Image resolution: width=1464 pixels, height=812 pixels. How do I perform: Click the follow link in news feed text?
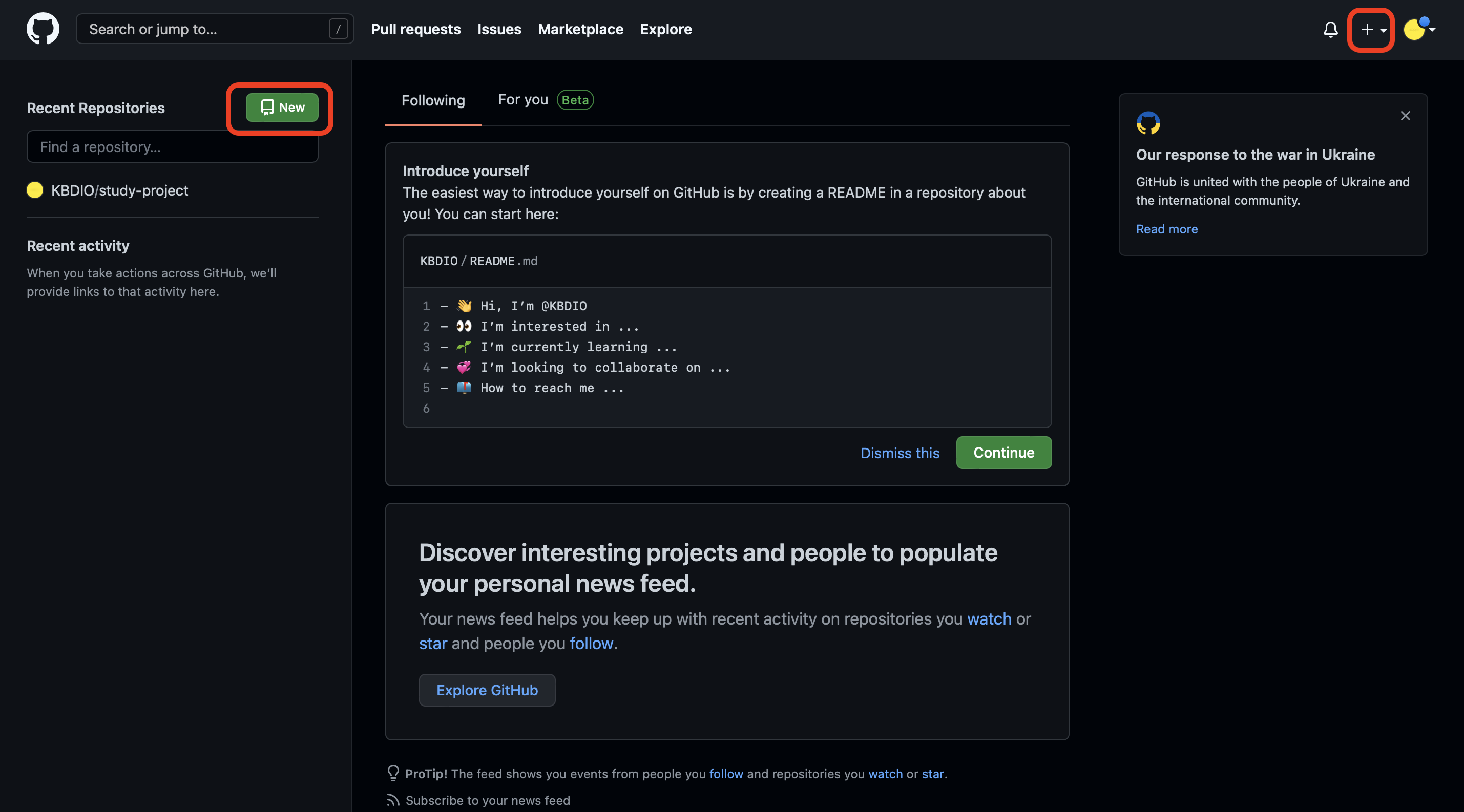coord(592,644)
